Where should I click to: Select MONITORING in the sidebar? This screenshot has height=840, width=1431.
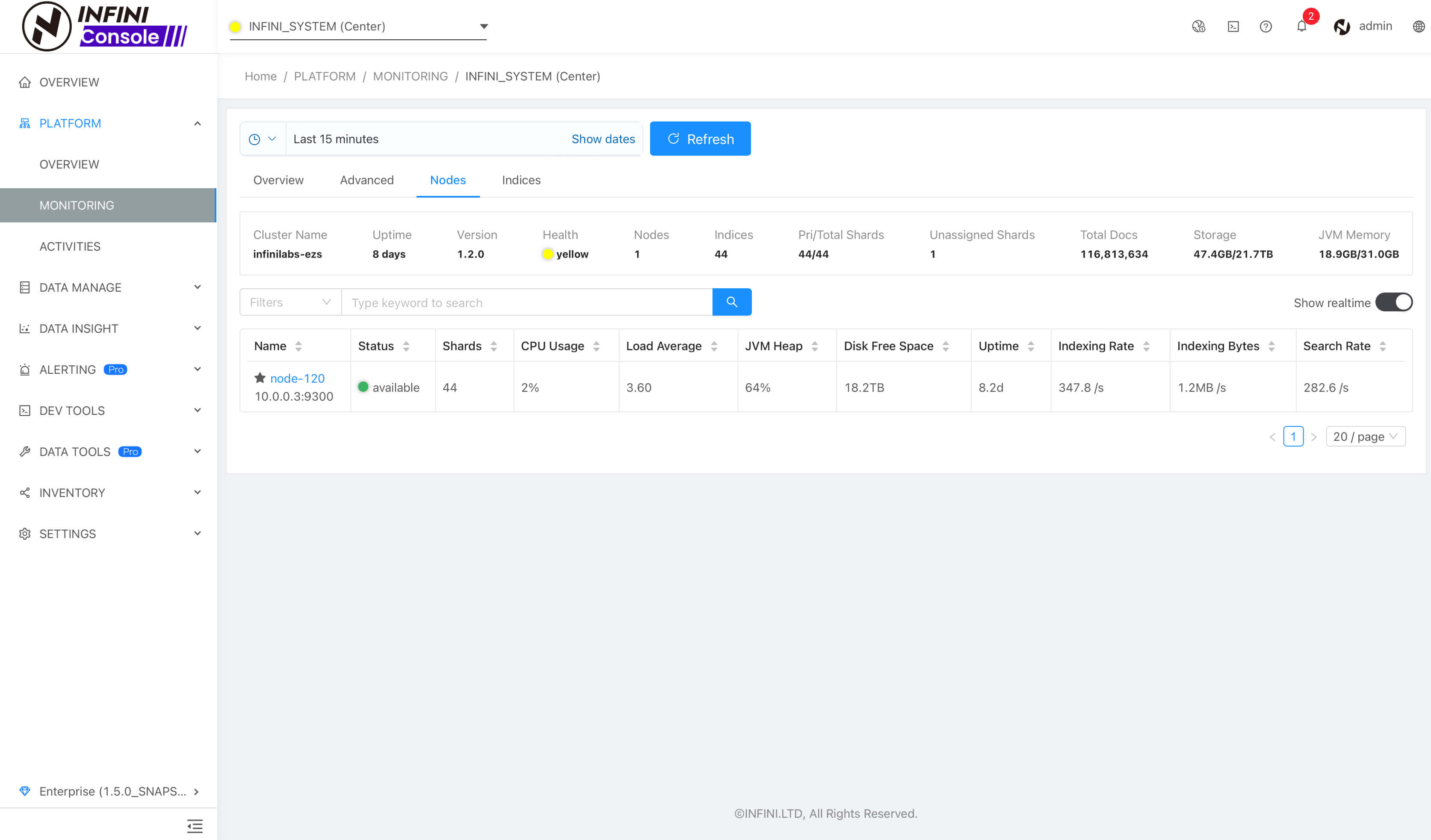(108, 205)
